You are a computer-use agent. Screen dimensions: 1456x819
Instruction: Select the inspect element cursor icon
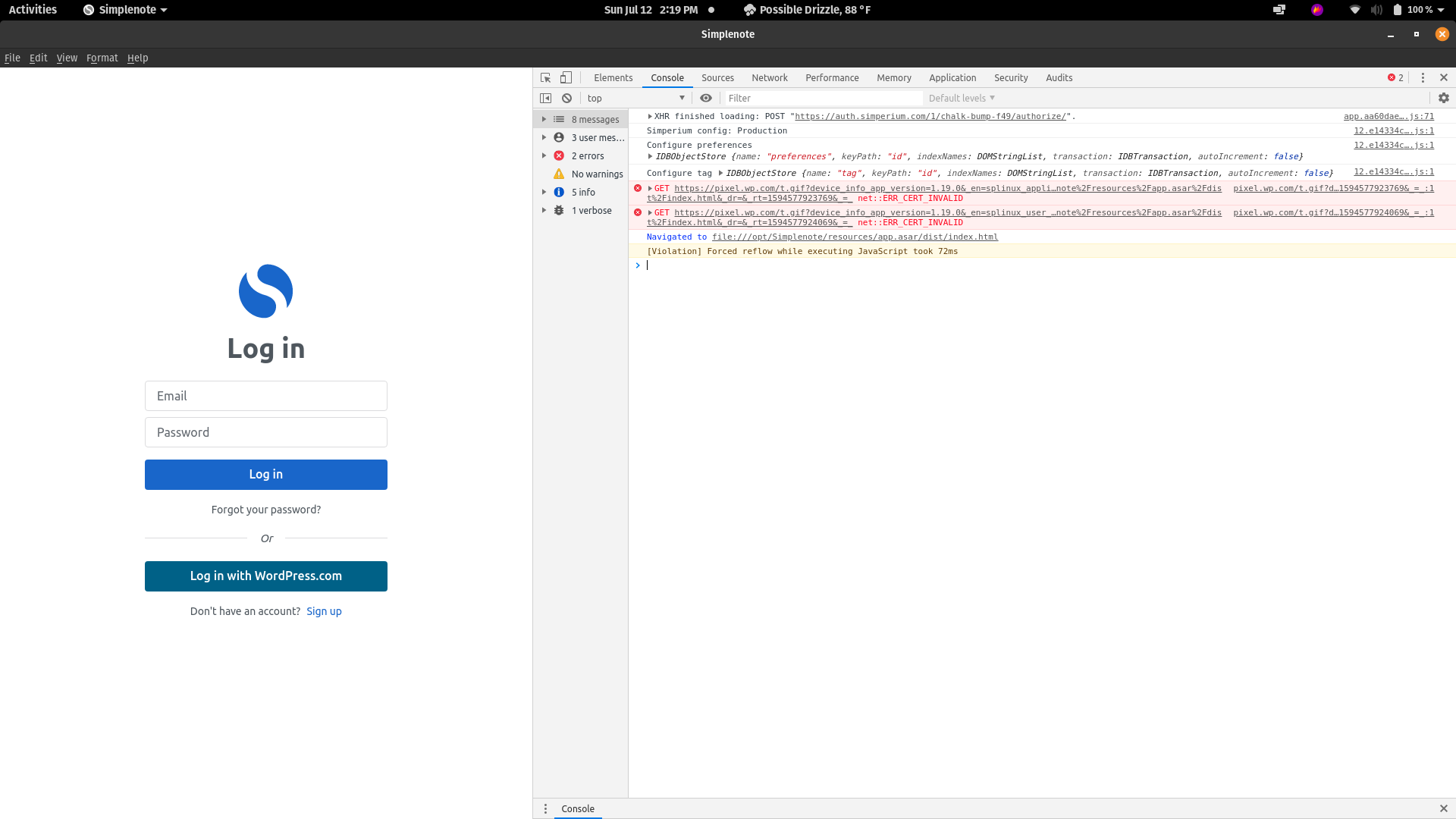point(545,77)
